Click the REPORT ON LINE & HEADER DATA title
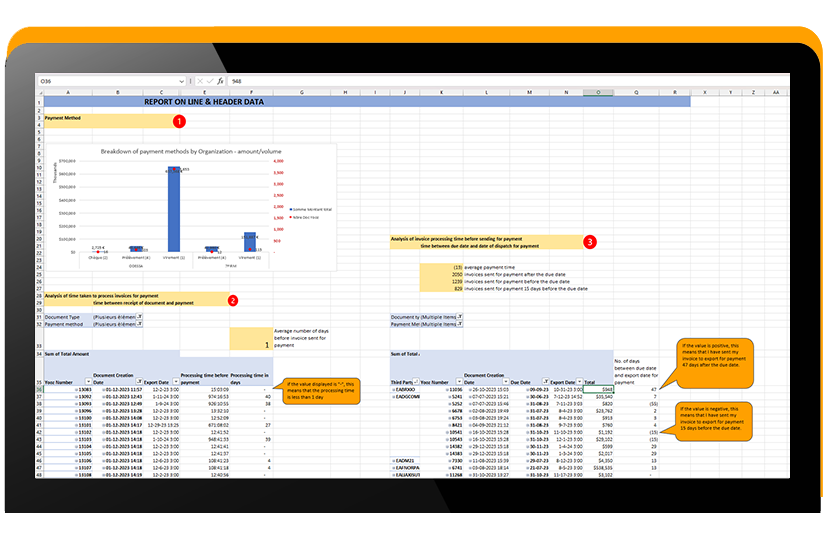826x541 pixels. point(204,102)
